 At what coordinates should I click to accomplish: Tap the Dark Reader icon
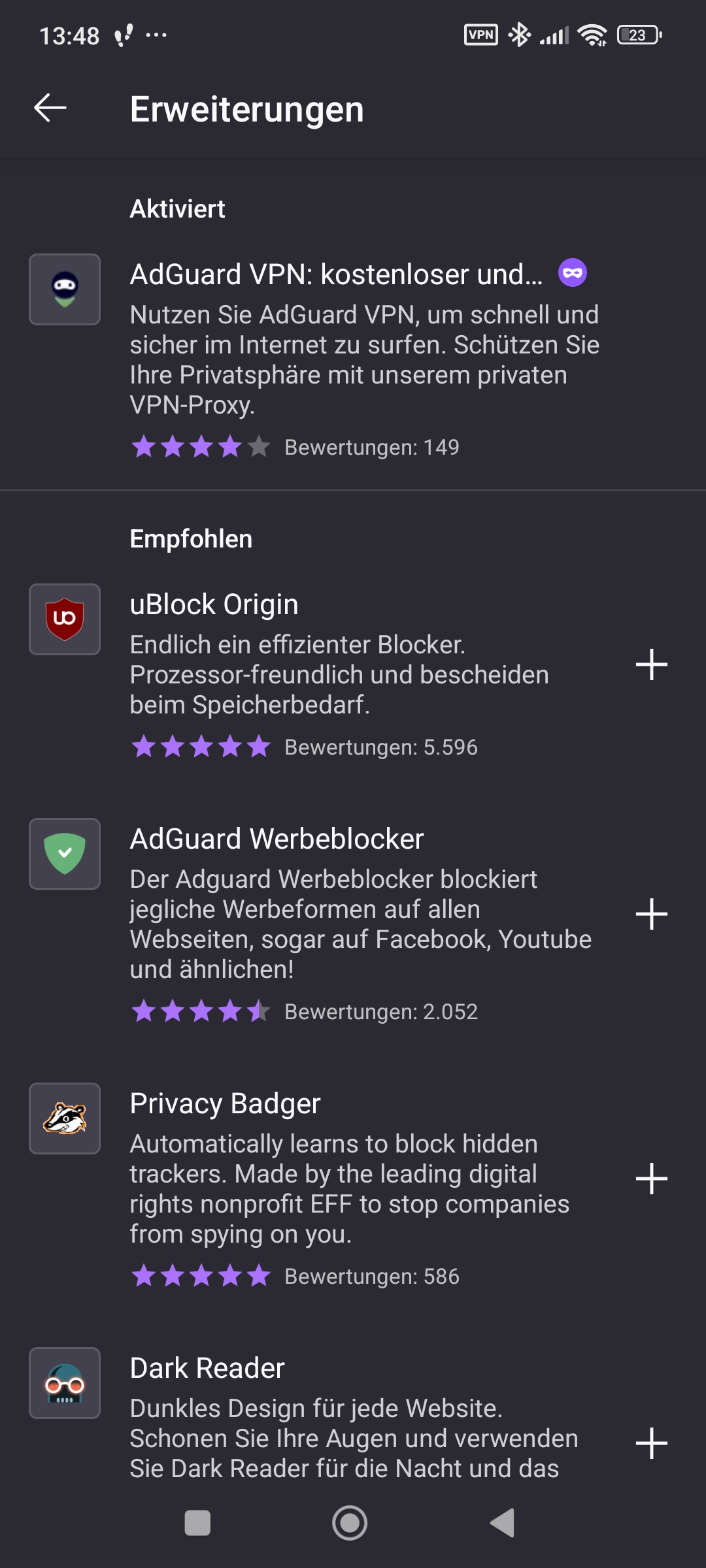coord(65,1383)
